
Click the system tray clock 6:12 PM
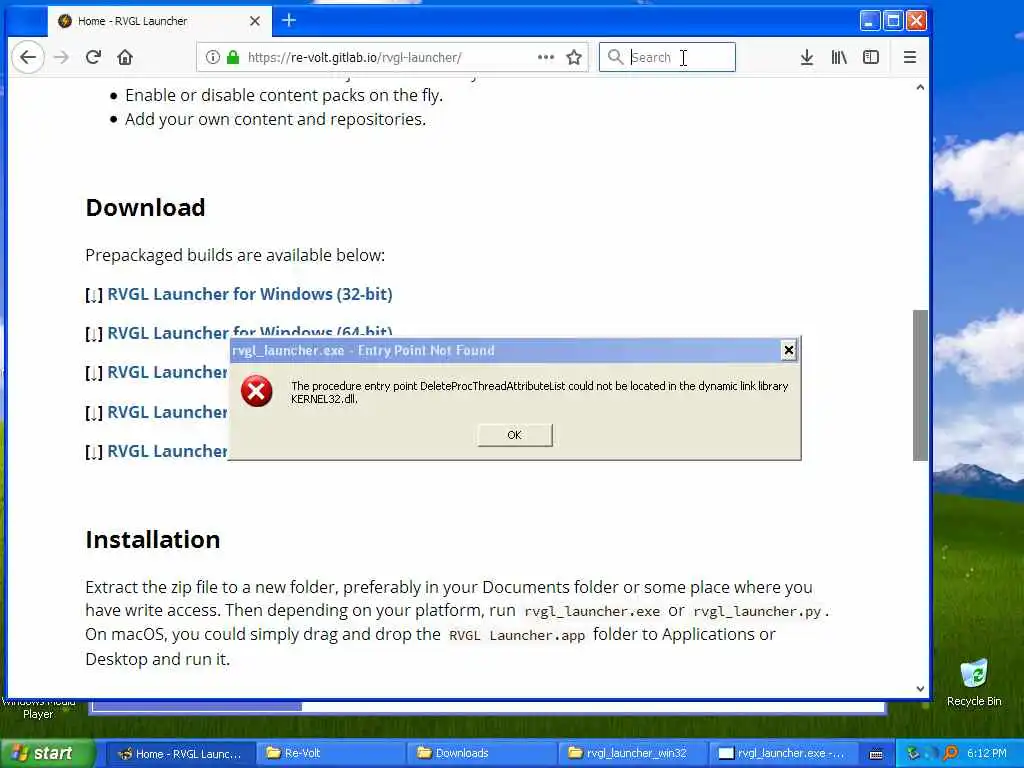987,753
